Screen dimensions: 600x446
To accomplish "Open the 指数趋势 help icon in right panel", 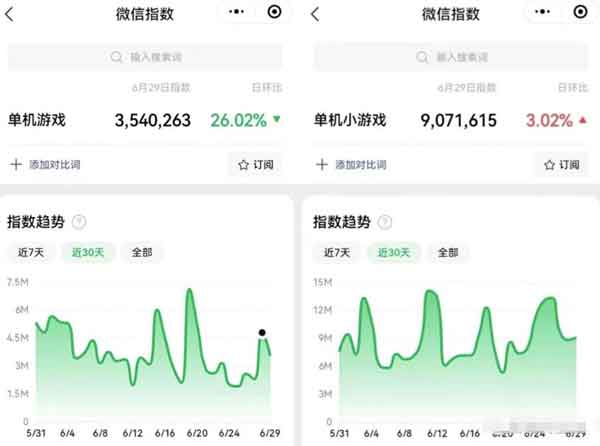I will coord(385,222).
